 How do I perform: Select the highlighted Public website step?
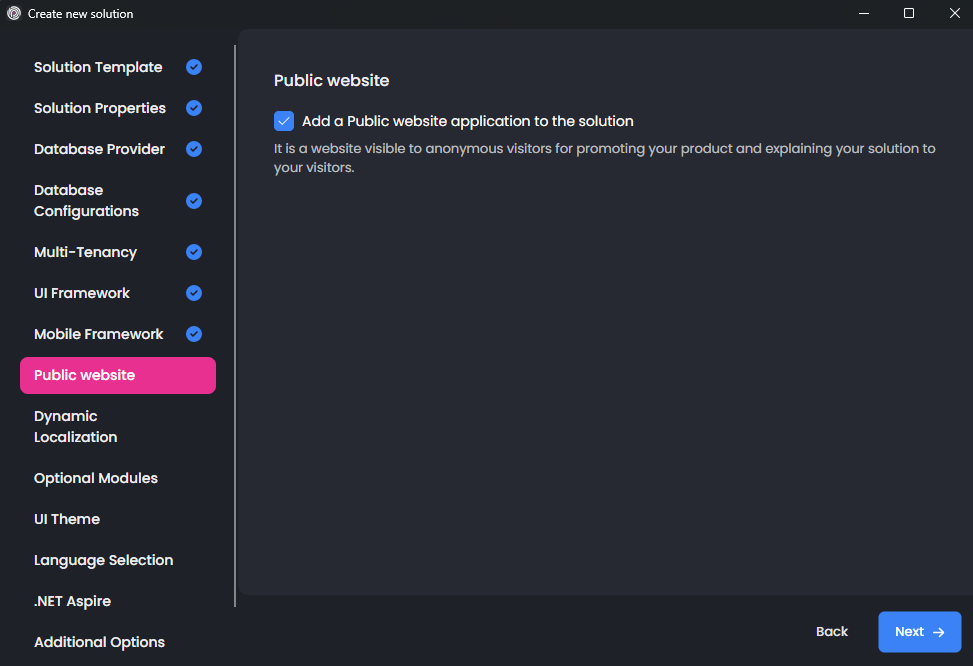(x=118, y=375)
